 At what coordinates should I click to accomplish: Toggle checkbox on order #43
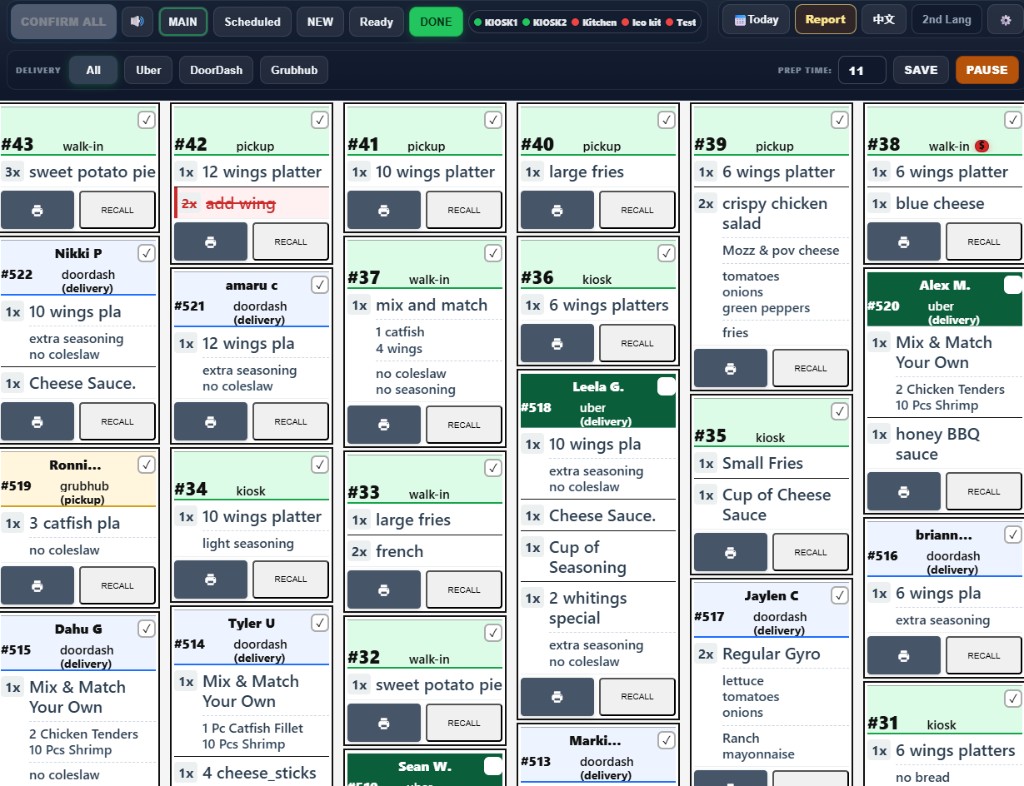(x=146, y=120)
